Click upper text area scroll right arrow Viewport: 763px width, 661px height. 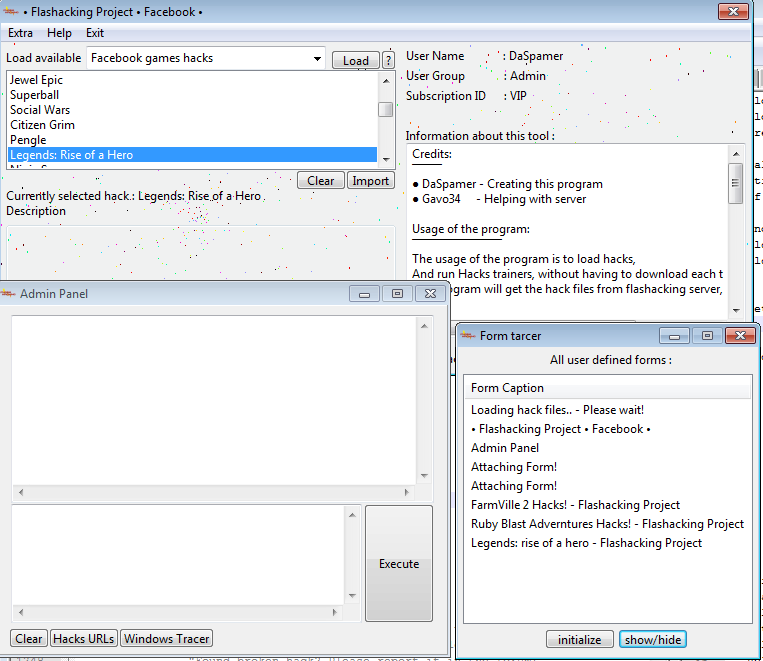[x=407, y=492]
